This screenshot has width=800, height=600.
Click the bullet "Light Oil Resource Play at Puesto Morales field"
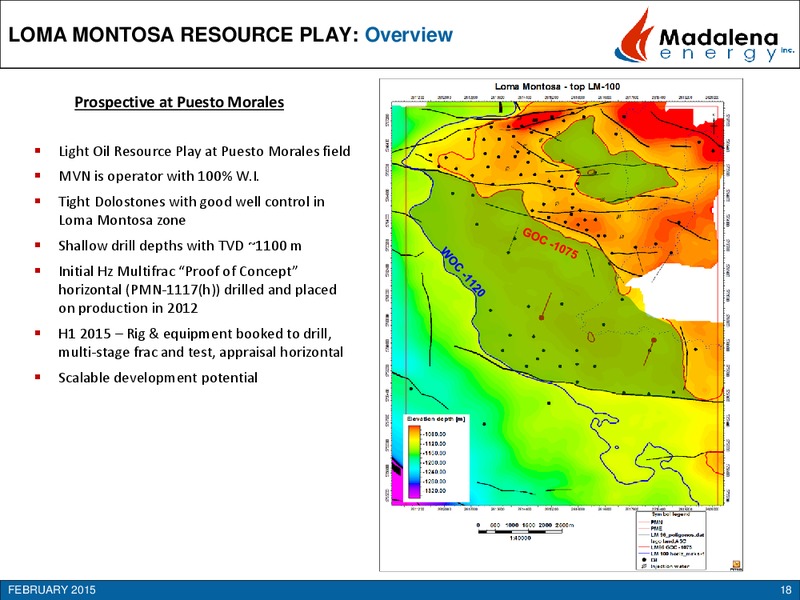click(x=205, y=152)
